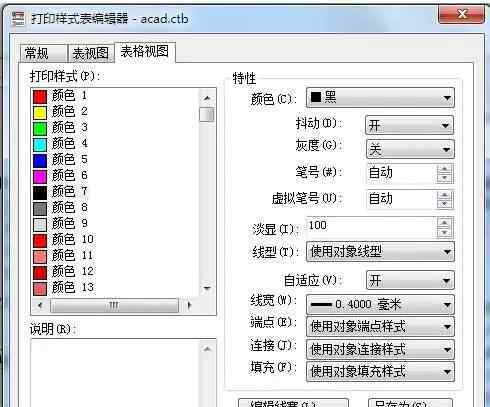Increase the 笔号 pen number with the up arrow
Viewport: 490px width, 407px height.
(445, 169)
